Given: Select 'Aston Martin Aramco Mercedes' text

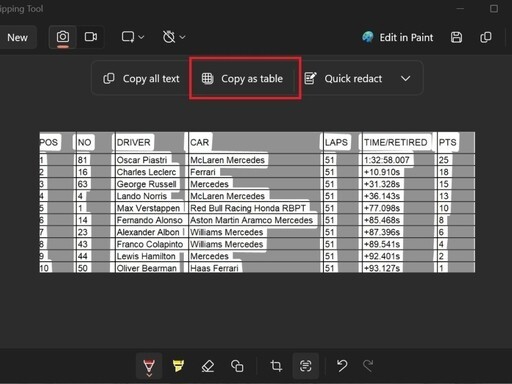Looking at the screenshot, I should [x=251, y=220].
